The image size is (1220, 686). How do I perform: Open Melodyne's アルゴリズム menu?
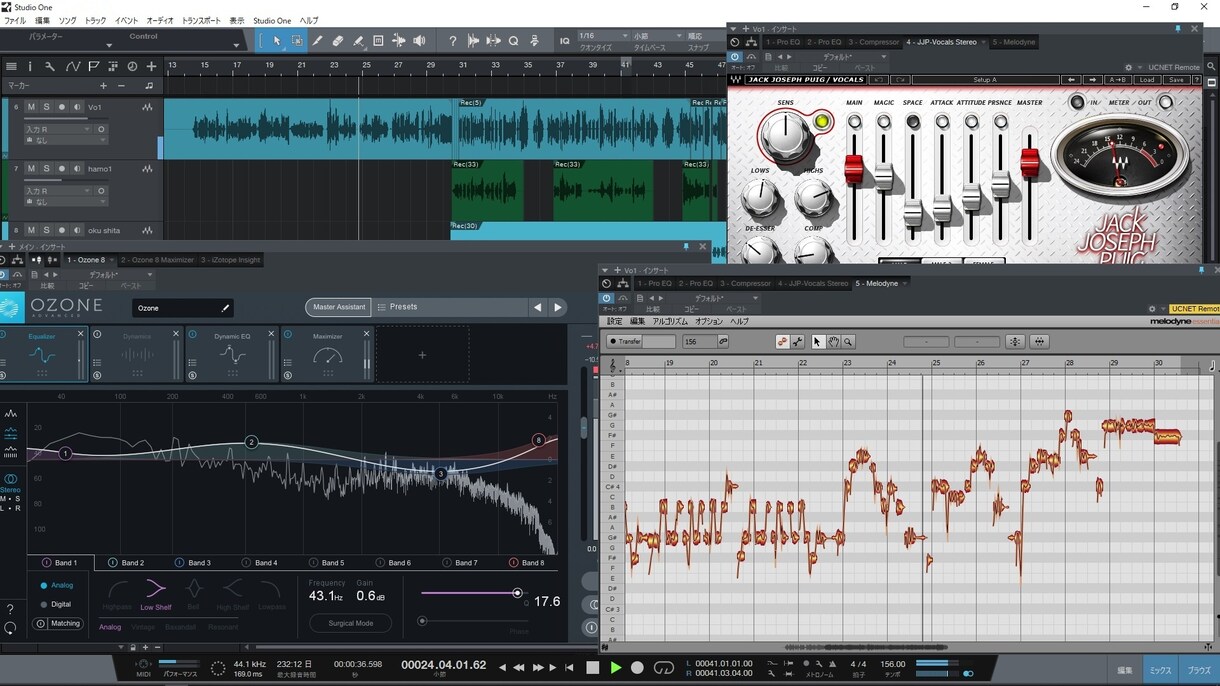coord(670,322)
